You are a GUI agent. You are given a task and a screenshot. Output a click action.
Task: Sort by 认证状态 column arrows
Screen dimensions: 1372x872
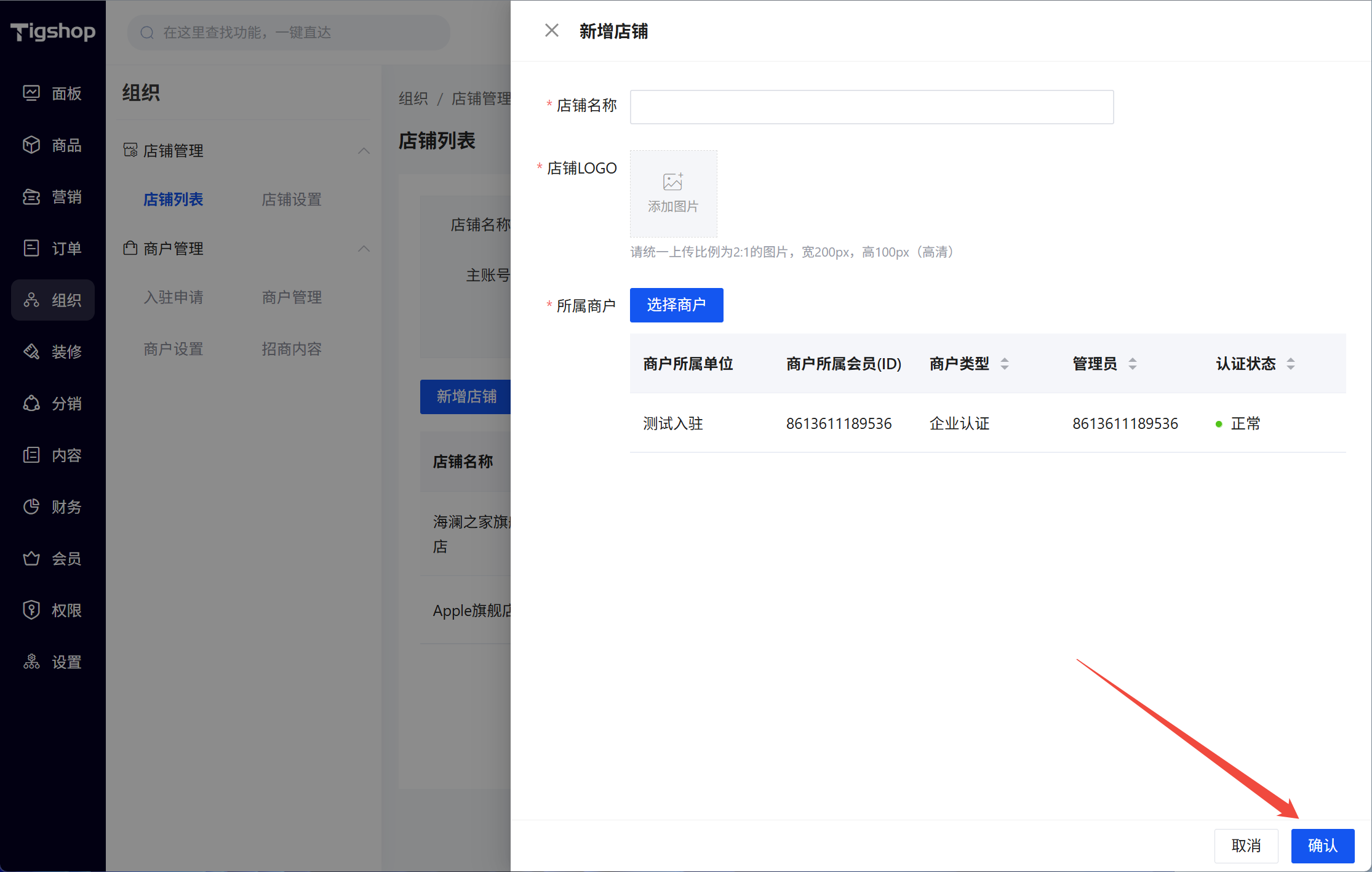tap(1290, 364)
